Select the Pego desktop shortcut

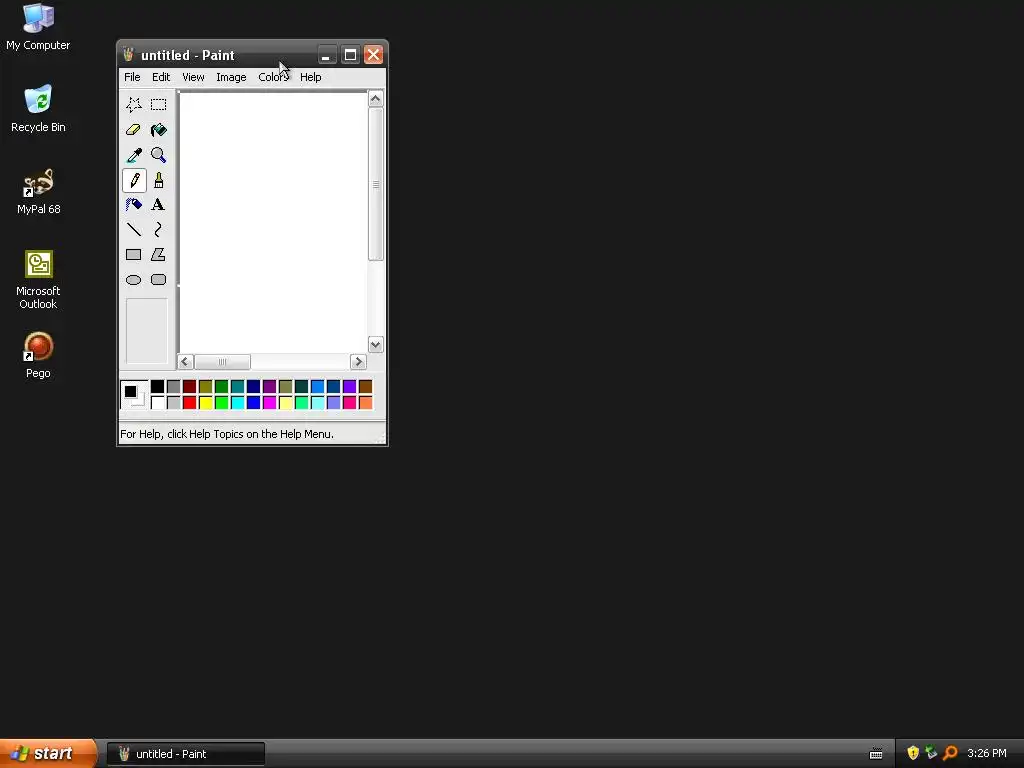(x=38, y=355)
